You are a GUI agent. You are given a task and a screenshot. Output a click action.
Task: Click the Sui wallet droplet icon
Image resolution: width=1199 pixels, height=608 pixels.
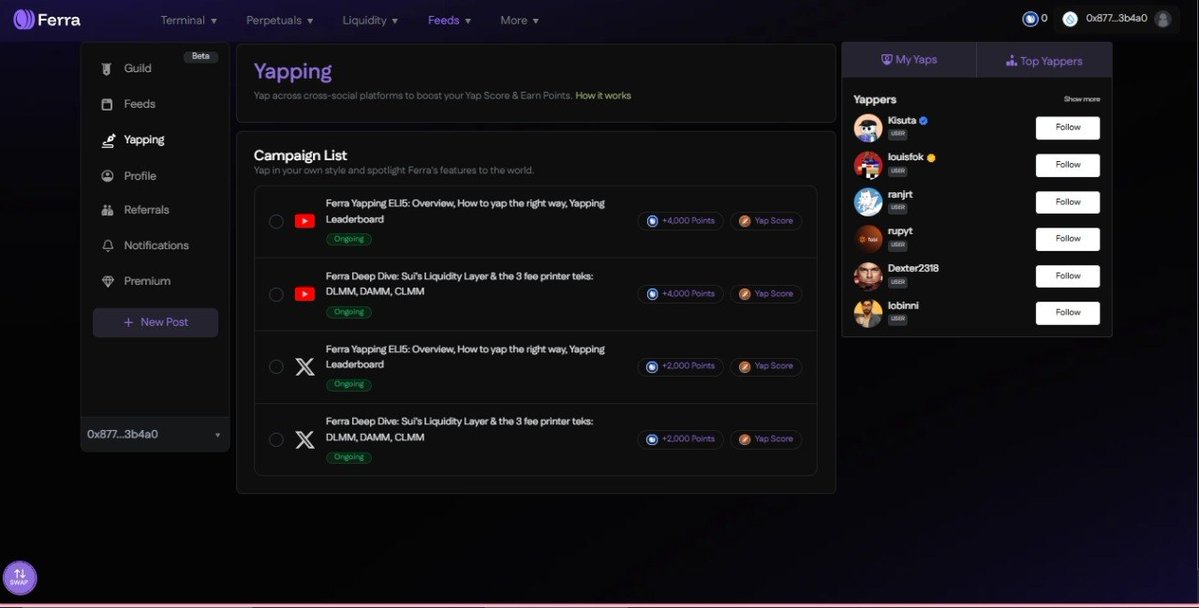(x=1070, y=19)
